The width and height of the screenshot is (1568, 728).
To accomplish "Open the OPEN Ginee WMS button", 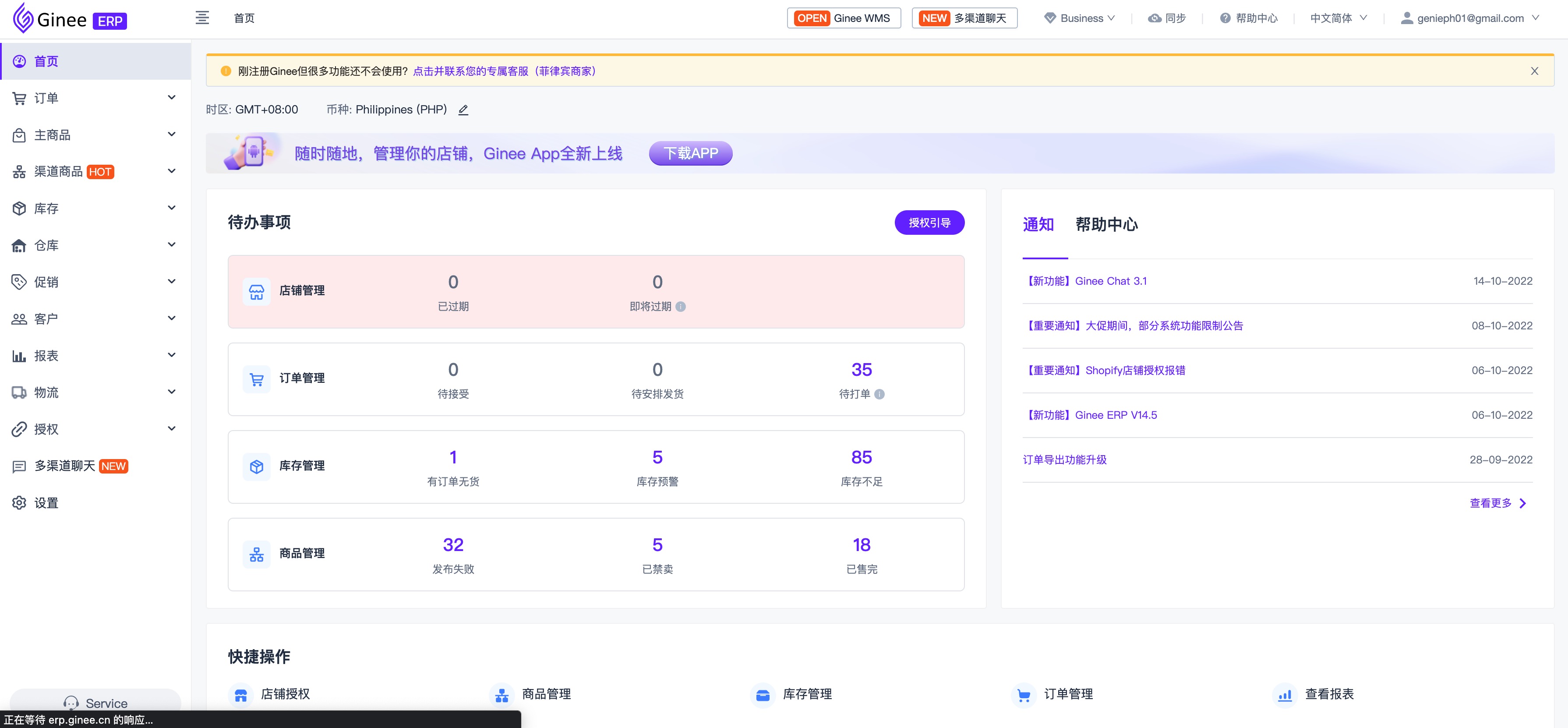I will coord(844,18).
